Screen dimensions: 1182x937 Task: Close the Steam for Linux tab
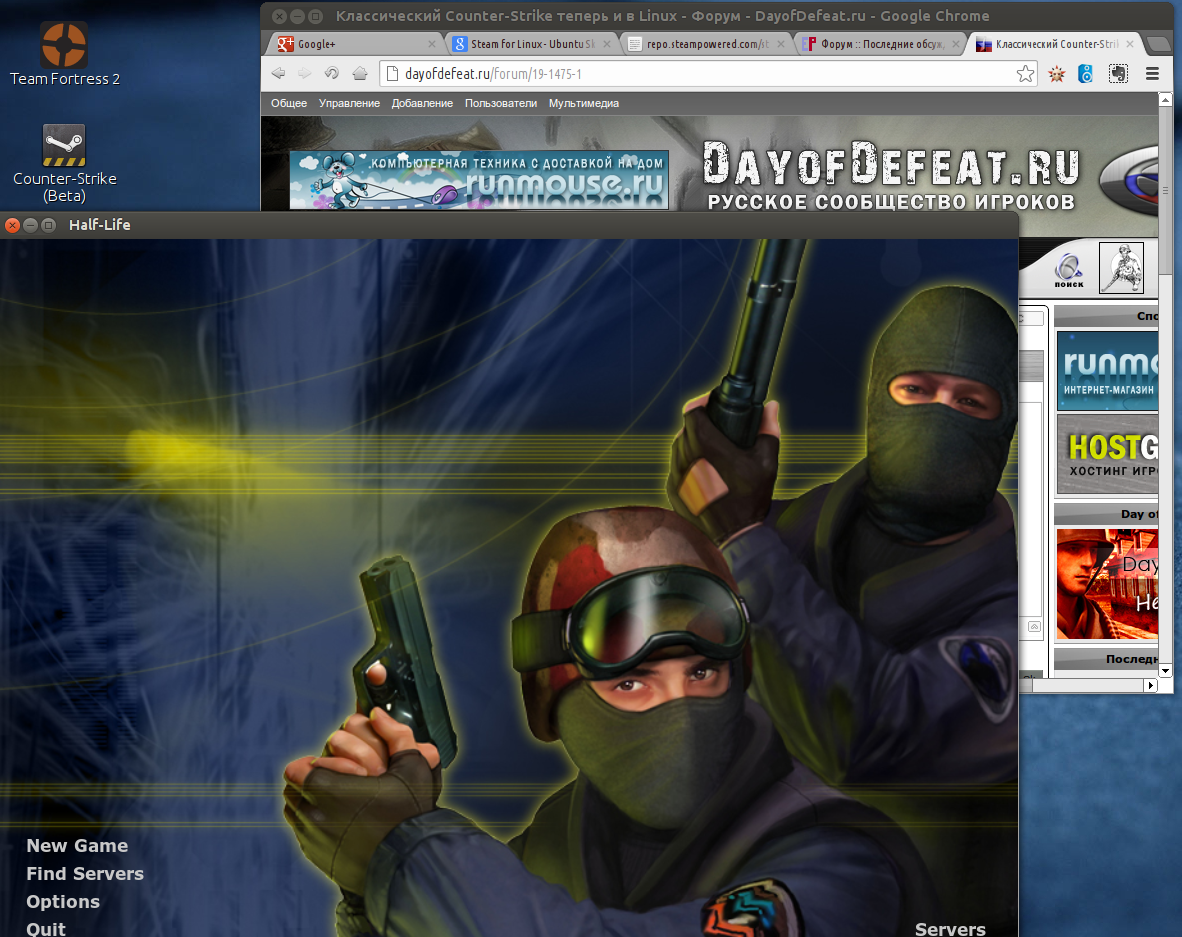click(x=607, y=44)
